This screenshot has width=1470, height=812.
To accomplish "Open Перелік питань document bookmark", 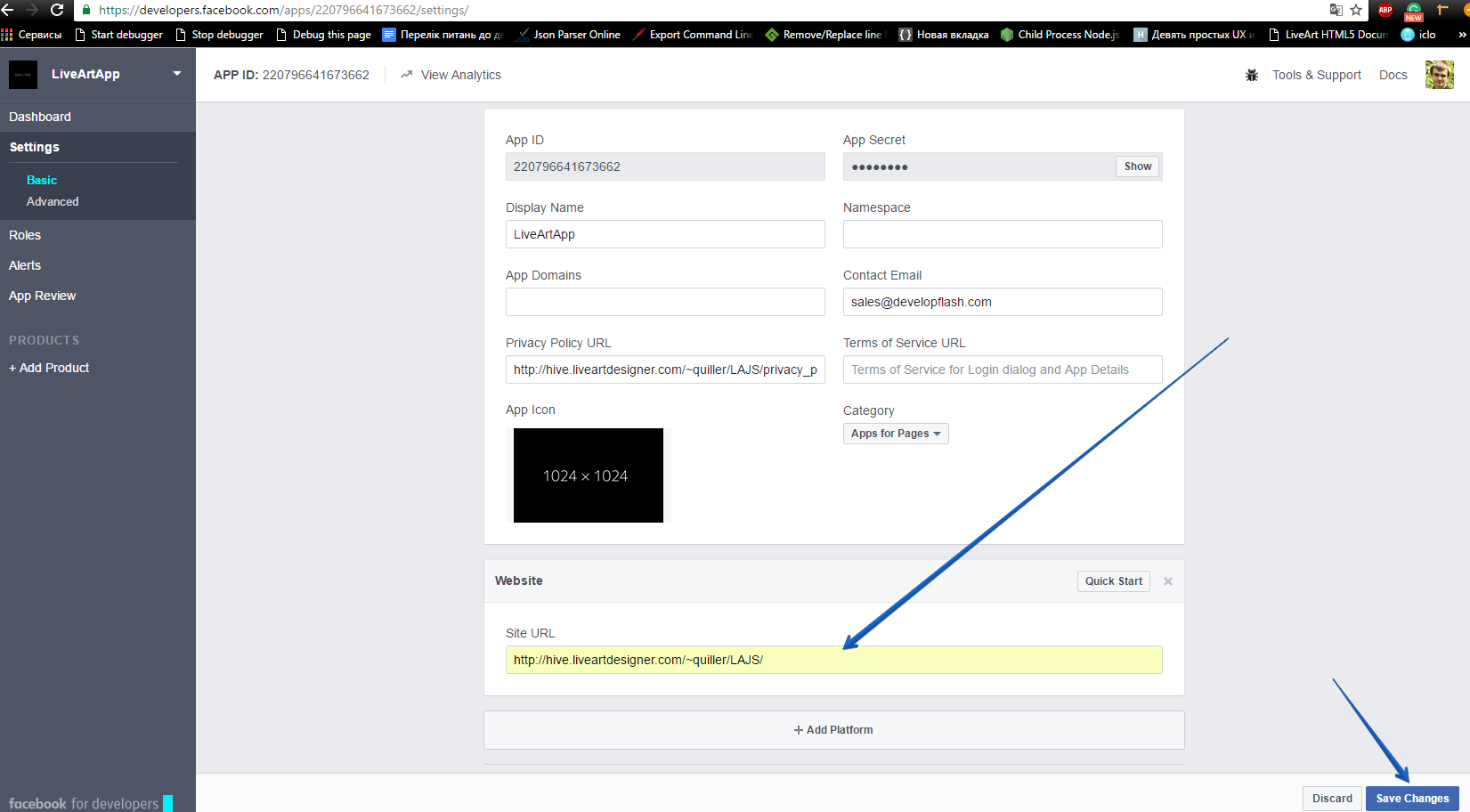I will [x=443, y=35].
